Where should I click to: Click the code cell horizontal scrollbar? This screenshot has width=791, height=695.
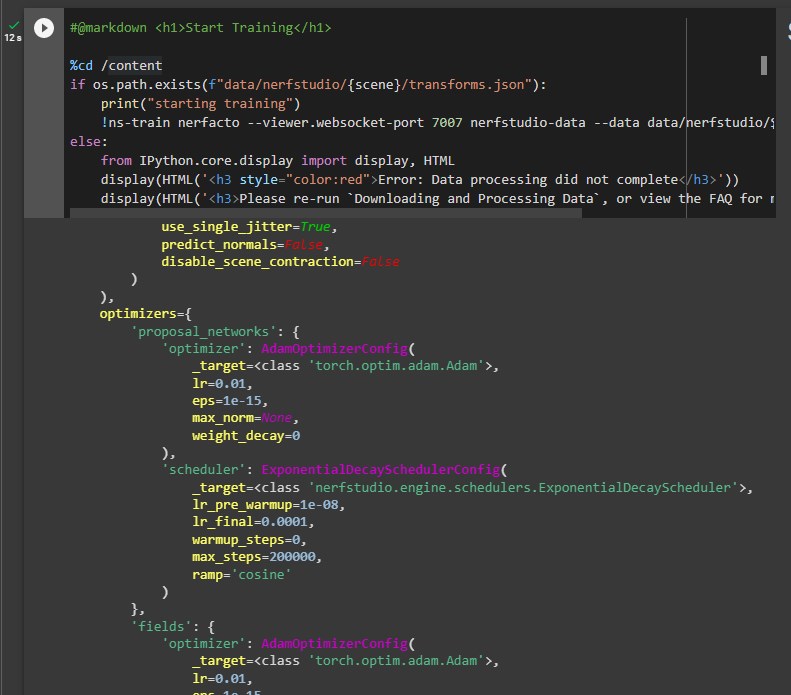[325, 214]
